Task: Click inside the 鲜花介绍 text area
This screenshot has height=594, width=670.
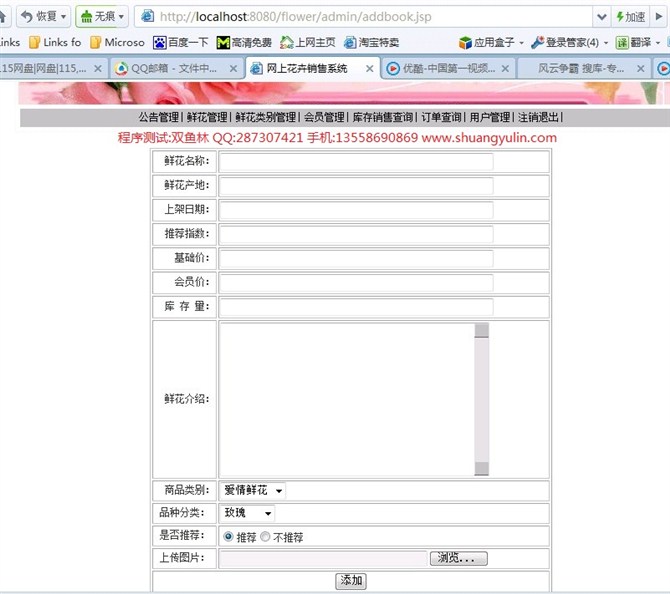Action: pos(347,399)
